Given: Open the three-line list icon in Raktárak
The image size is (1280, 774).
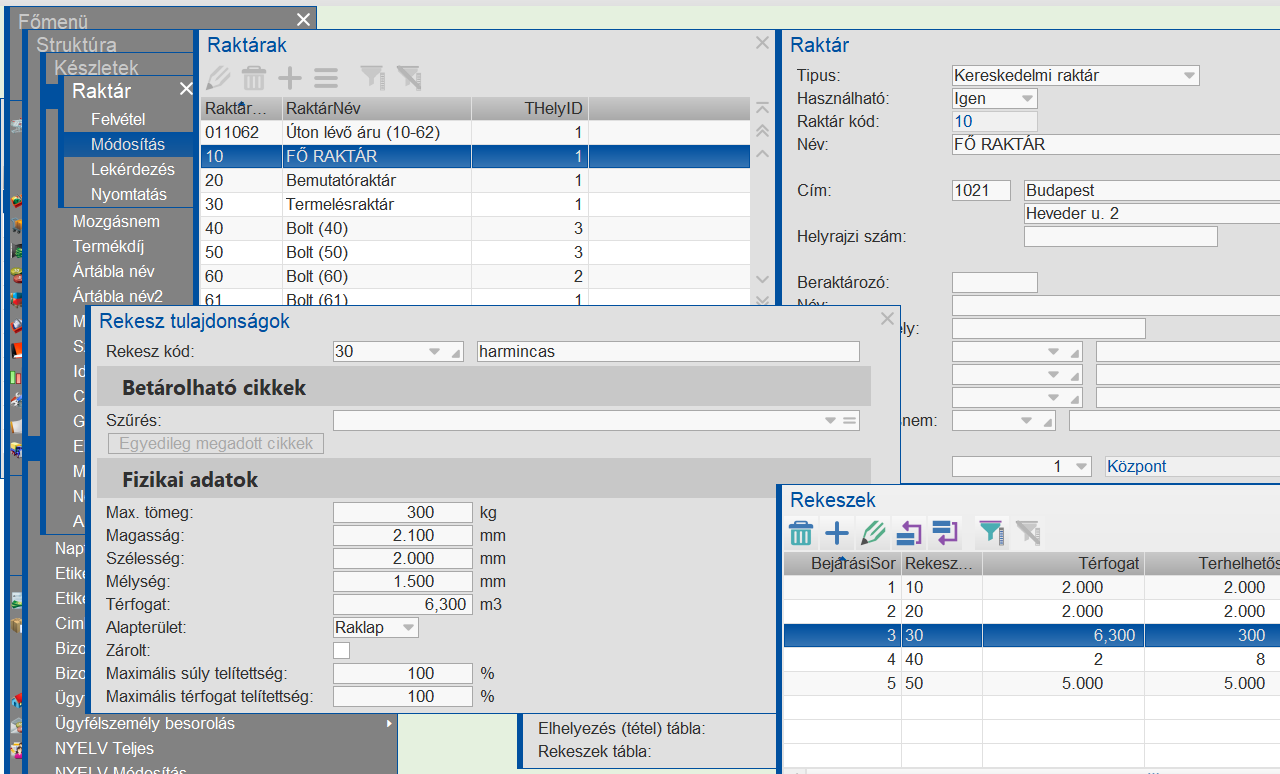Looking at the screenshot, I should [x=325, y=78].
